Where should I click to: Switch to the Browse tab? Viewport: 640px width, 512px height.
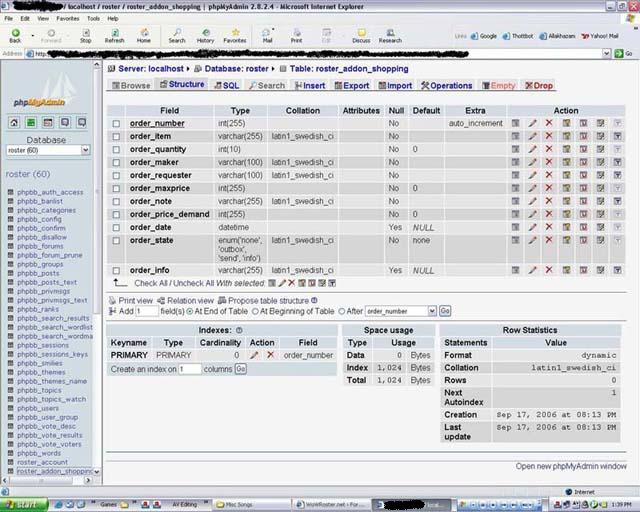pos(131,85)
